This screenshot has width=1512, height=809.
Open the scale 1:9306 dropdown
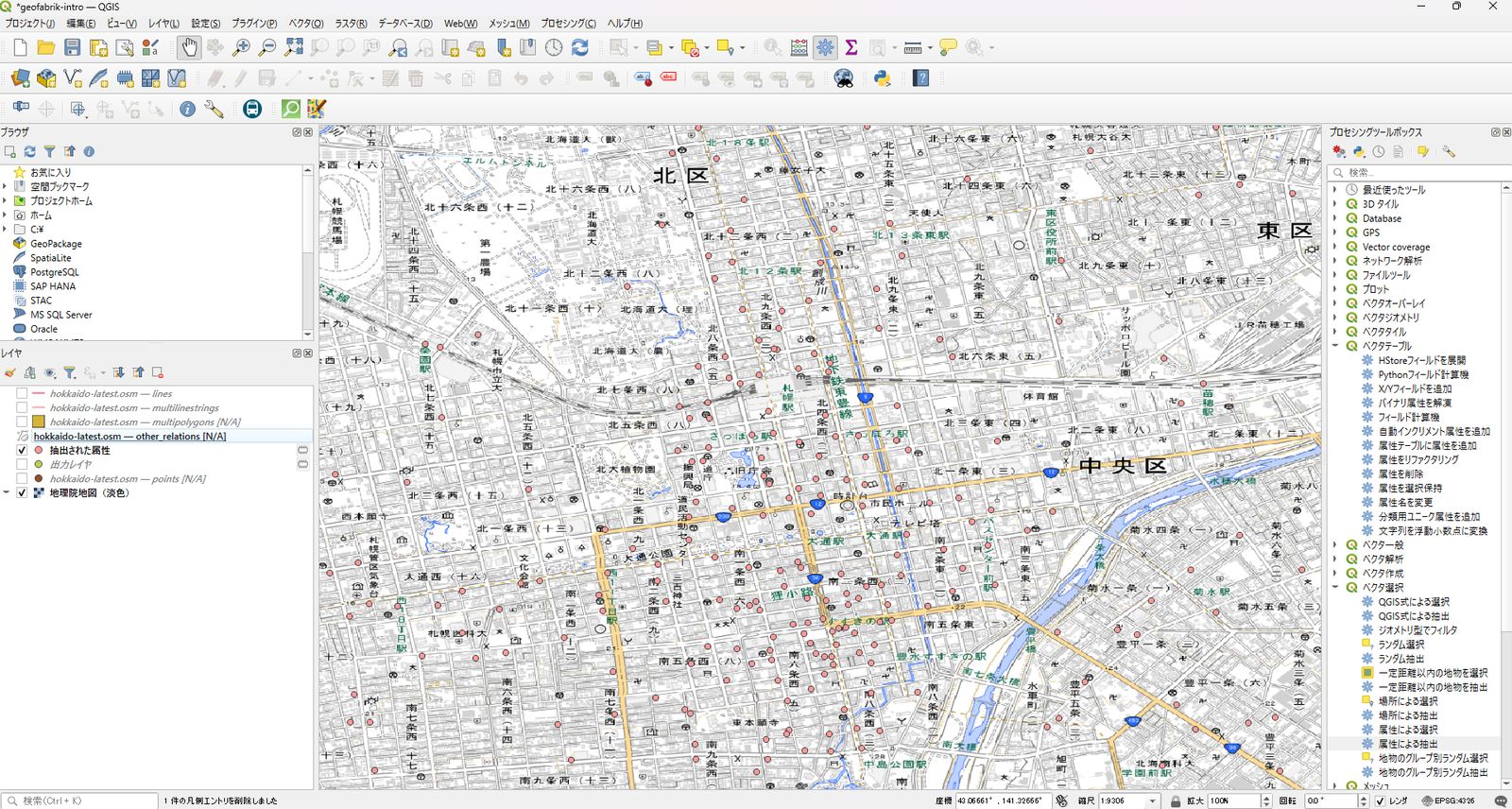(1152, 800)
